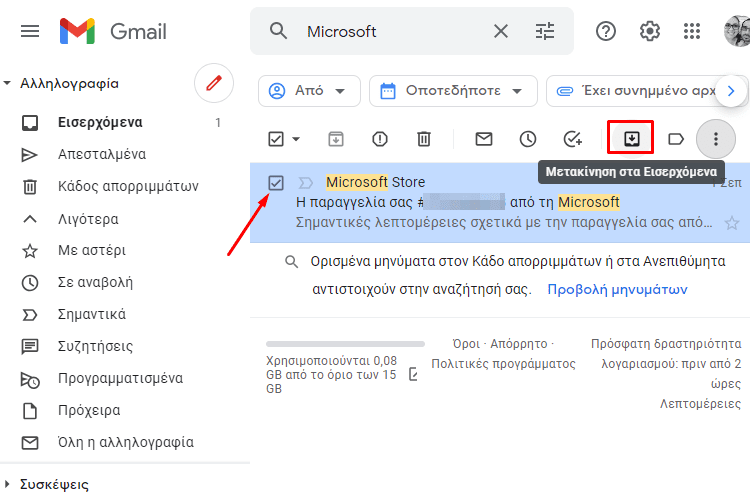The width and height of the screenshot is (750, 500).
Task: Click inside the Microsoft search field
Action: [395, 32]
